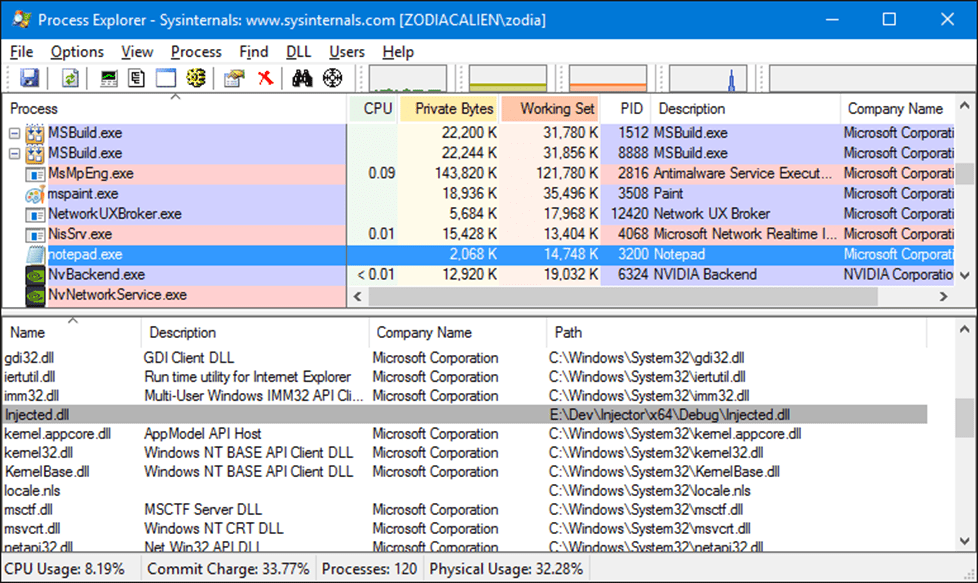The image size is (978, 583).
Task: Click the Refresh Now toolbar icon
Action: click(x=70, y=78)
